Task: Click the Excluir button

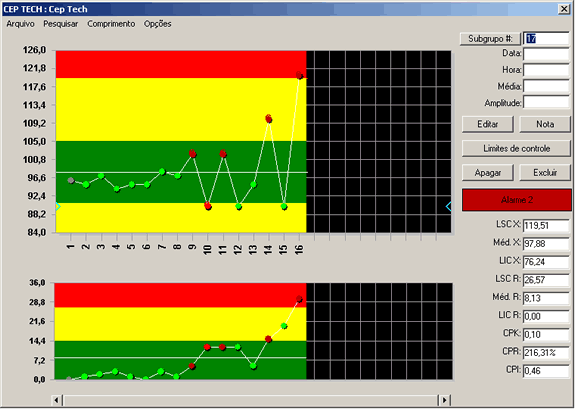Action: pyautogui.click(x=545, y=173)
